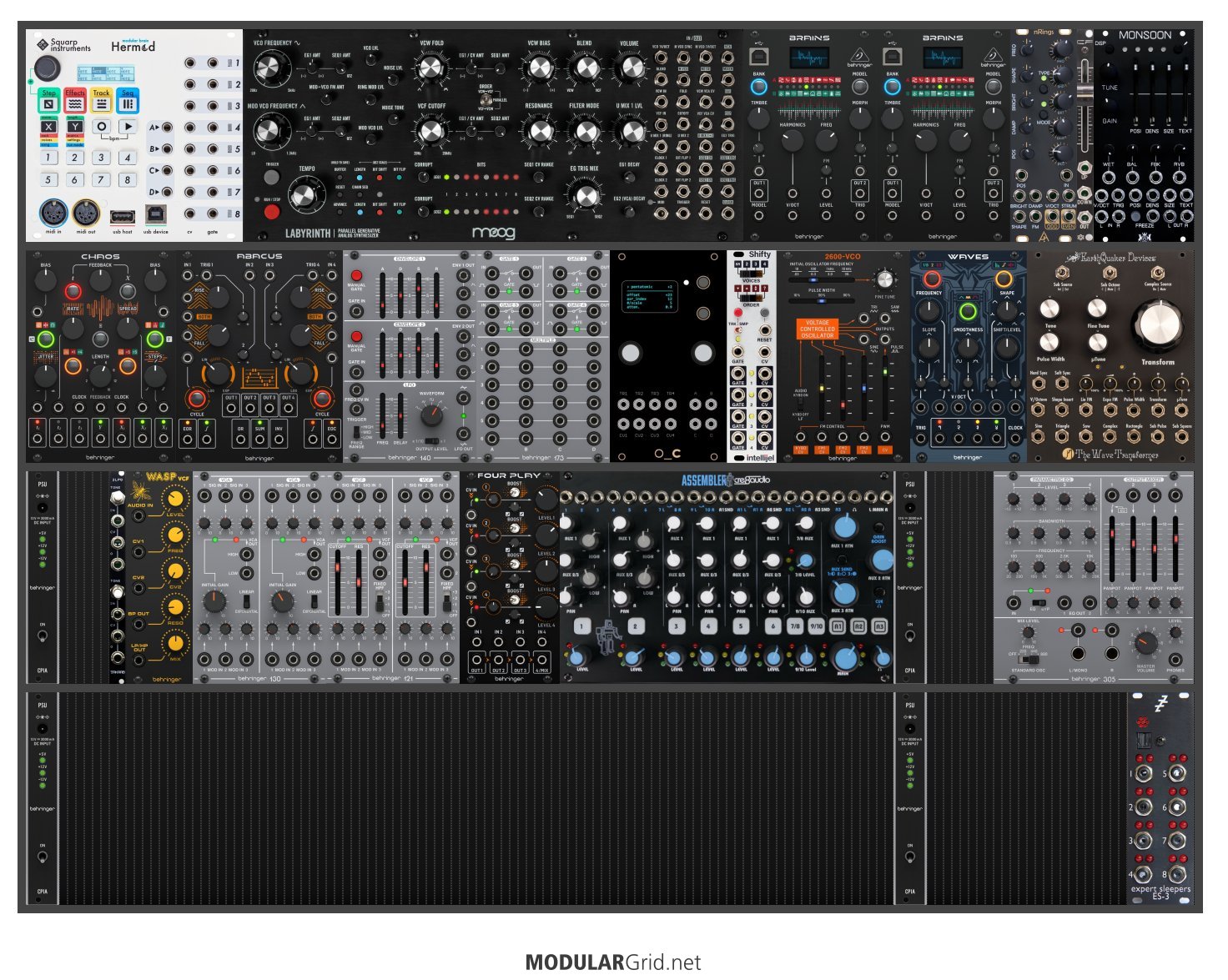Toggle the A3 aux button on Assembler
Viewport: 1228px width, 980px height.
(x=880, y=626)
